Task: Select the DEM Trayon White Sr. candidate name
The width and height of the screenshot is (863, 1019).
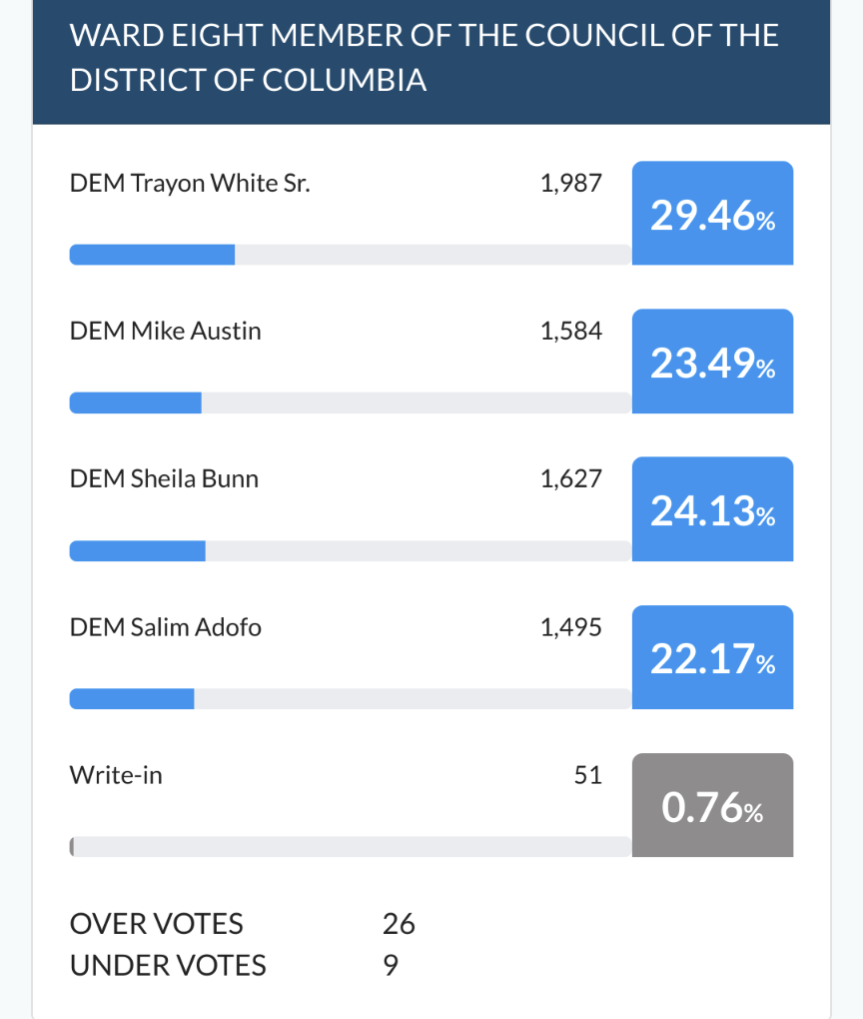Action: [x=190, y=183]
